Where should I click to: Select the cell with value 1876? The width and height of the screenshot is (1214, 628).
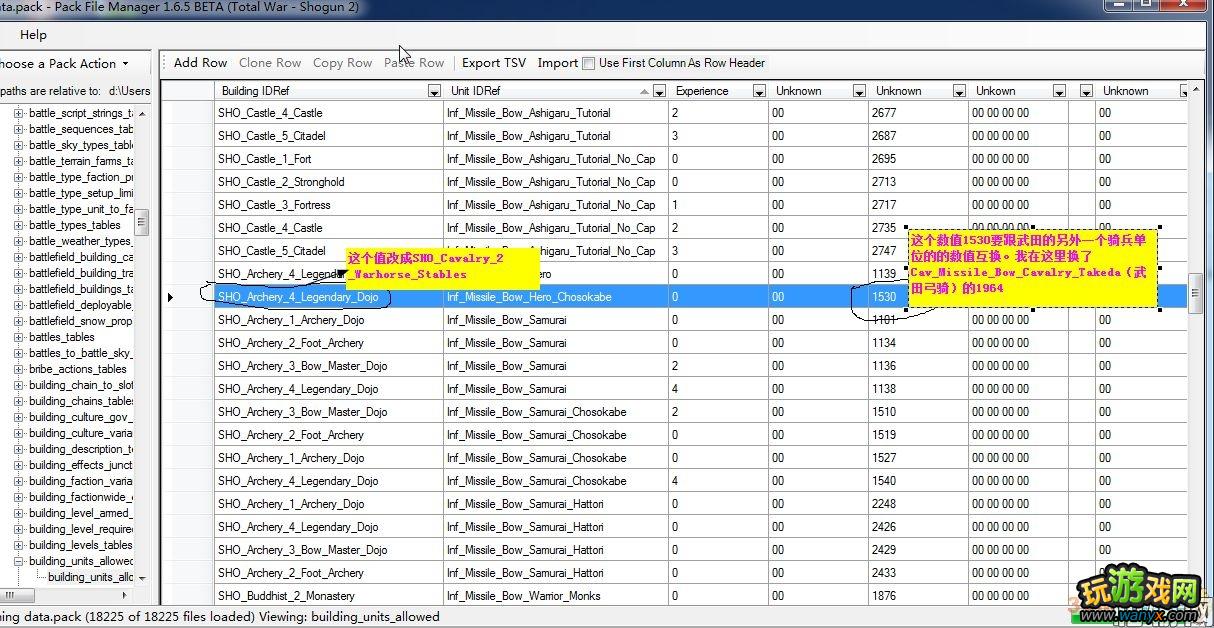point(918,596)
